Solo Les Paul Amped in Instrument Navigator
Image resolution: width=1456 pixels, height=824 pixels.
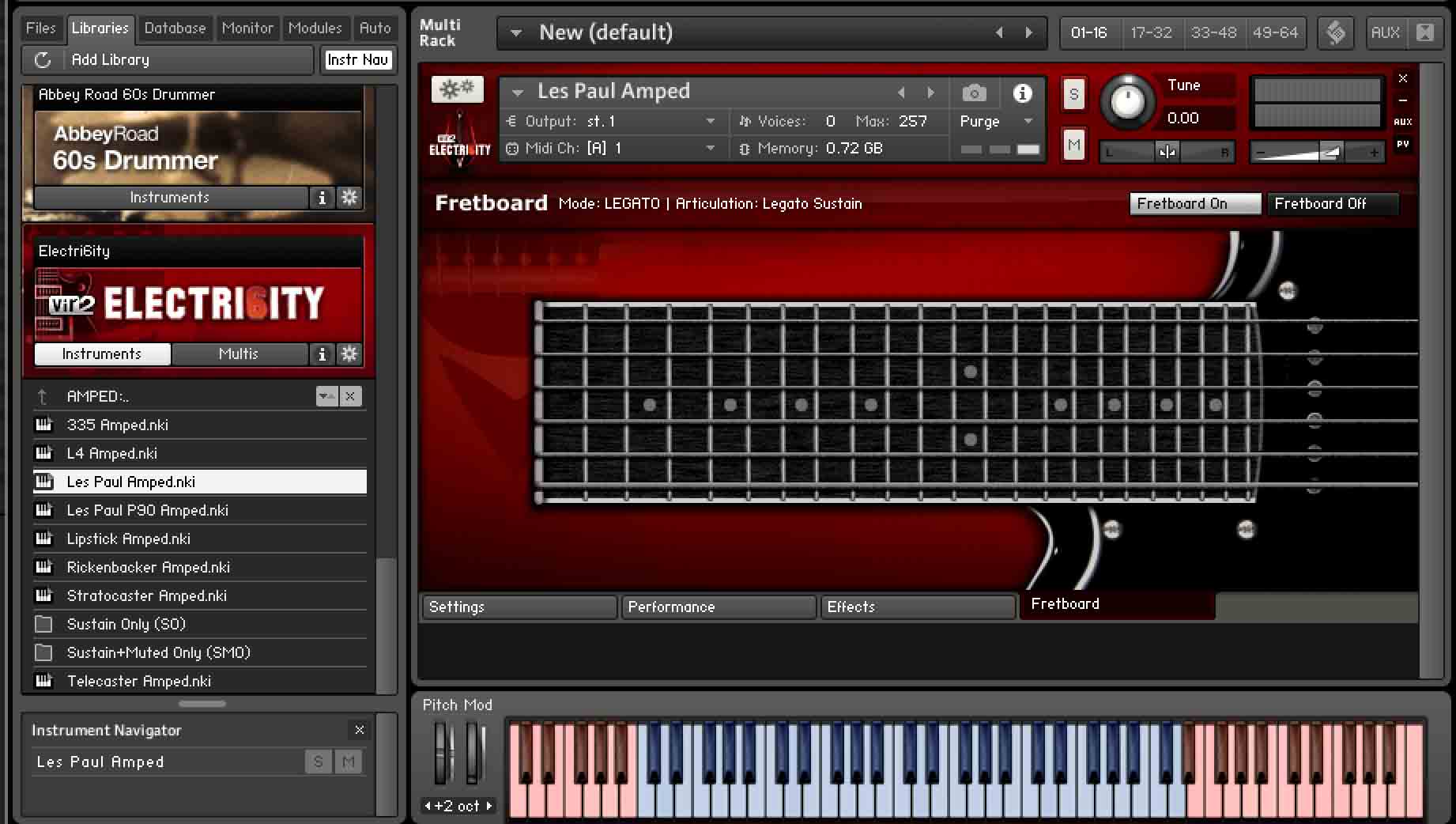pyautogui.click(x=318, y=762)
